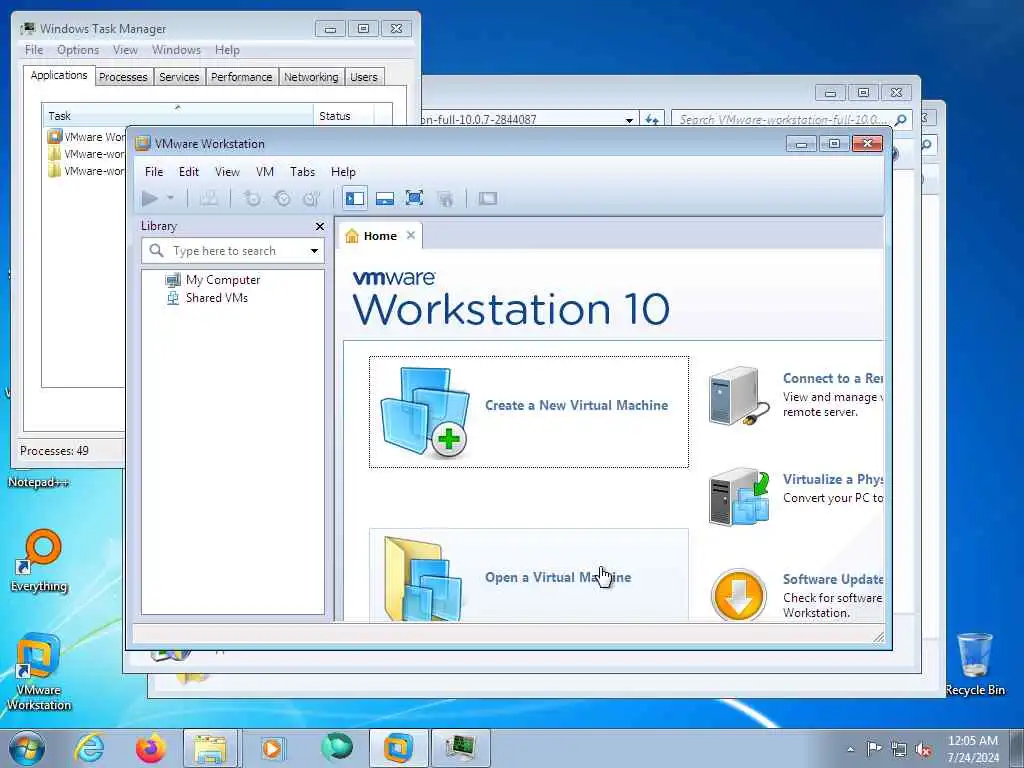Open the VMware File menu
The image size is (1024, 768).
[x=154, y=172]
